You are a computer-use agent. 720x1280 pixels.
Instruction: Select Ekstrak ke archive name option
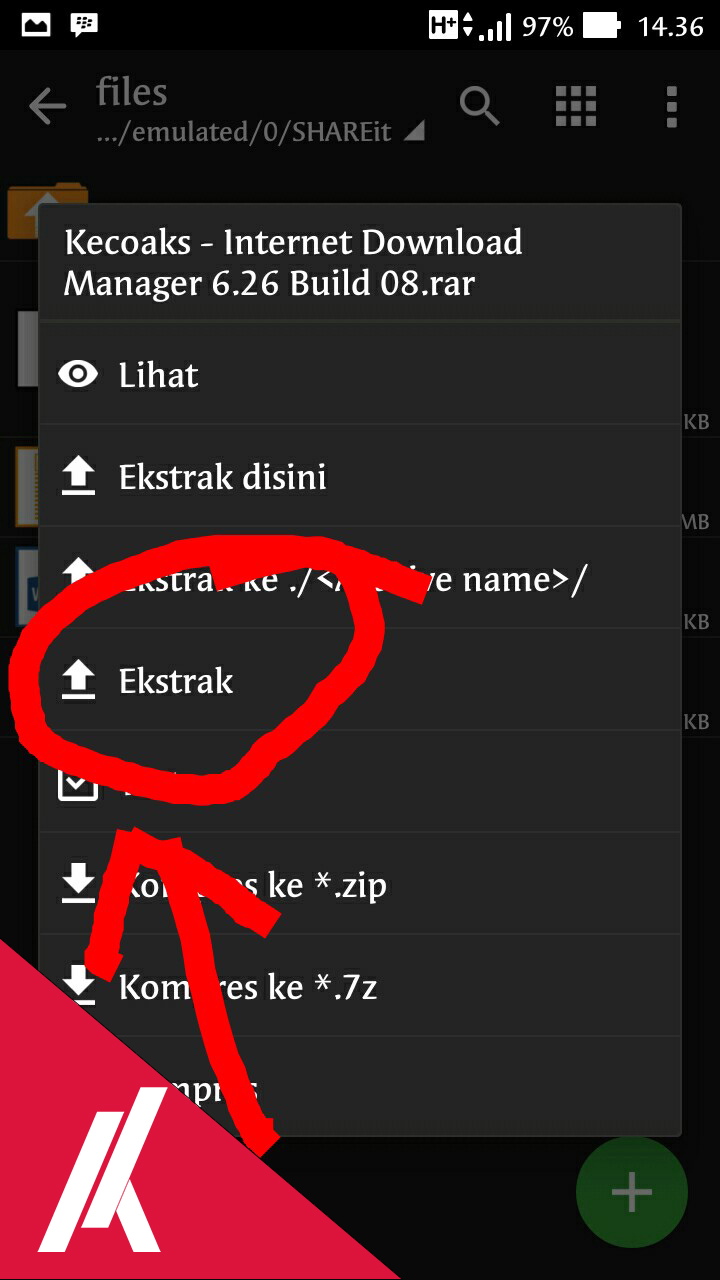(x=360, y=578)
